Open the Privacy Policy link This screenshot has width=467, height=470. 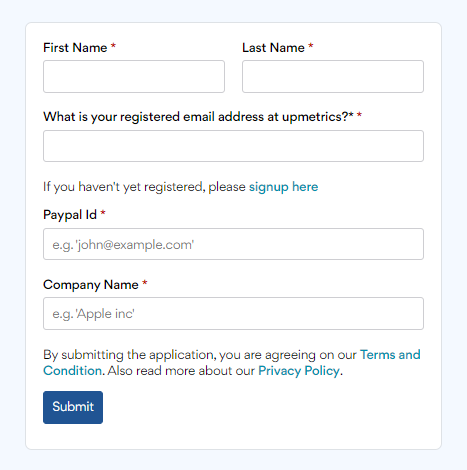(x=299, y=371)
